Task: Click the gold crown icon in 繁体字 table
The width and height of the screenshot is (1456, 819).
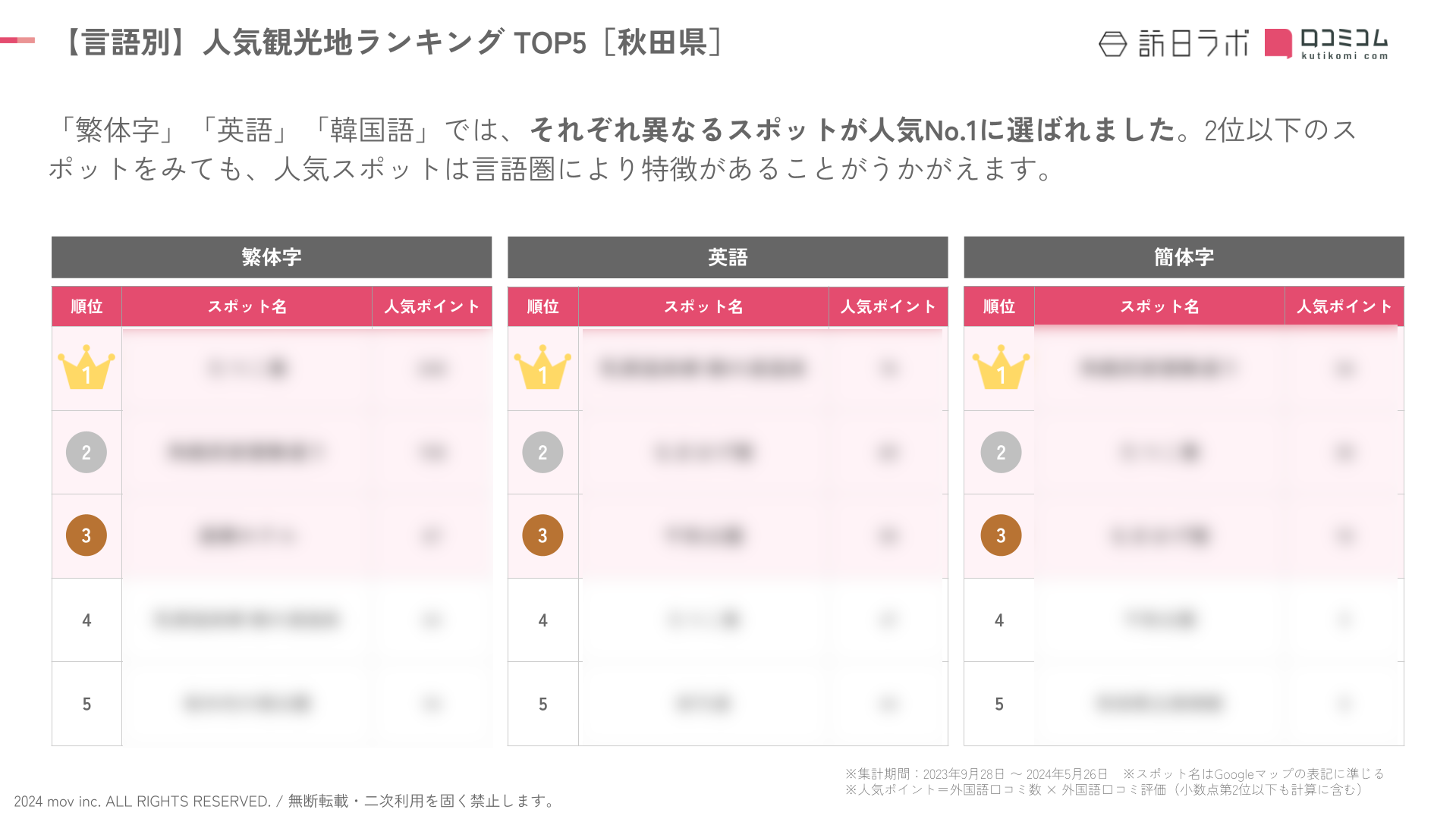Action: tap(86, 369)
